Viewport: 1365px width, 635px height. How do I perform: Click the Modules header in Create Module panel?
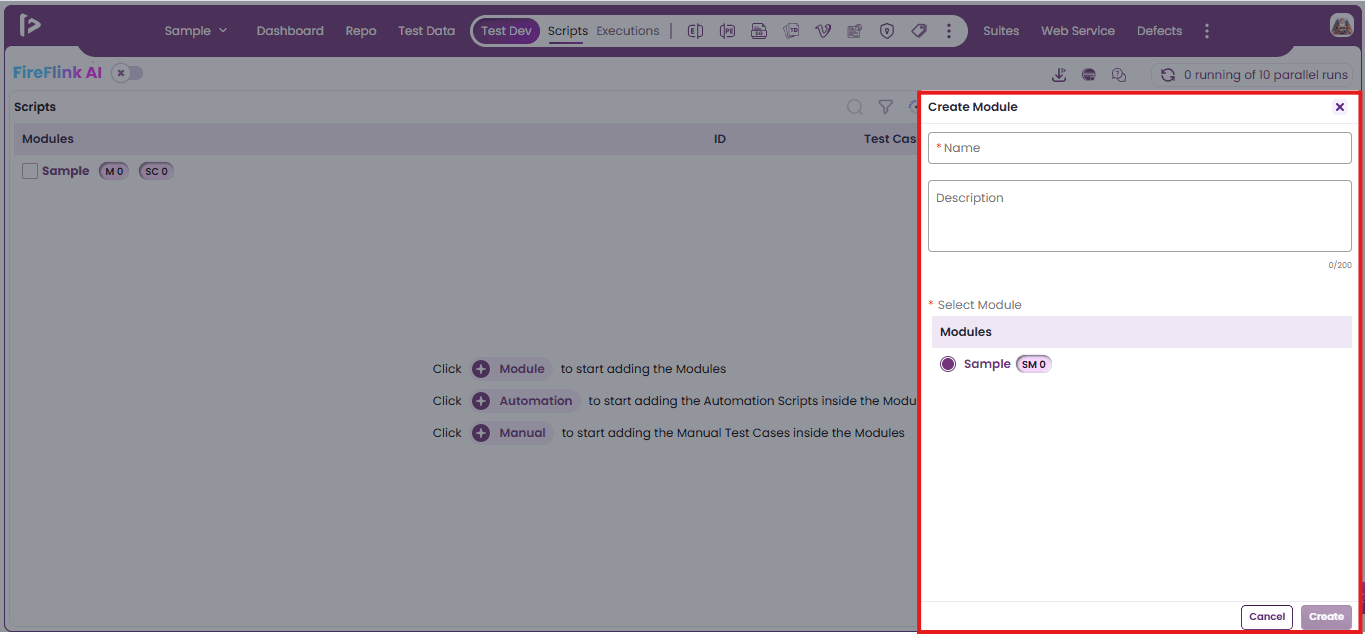point(966,332)
